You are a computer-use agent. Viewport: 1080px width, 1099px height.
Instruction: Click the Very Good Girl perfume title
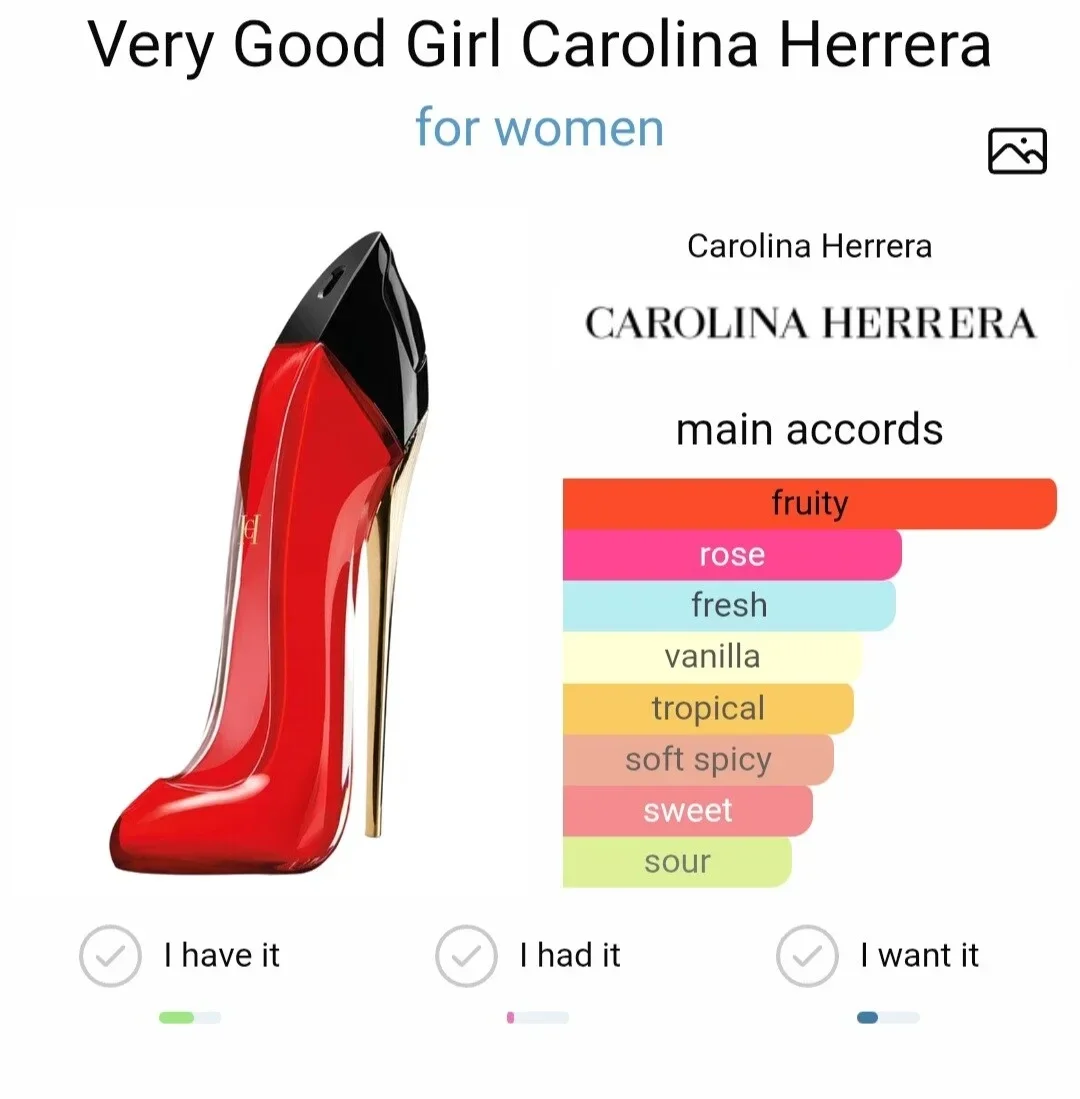click(539, 46)
